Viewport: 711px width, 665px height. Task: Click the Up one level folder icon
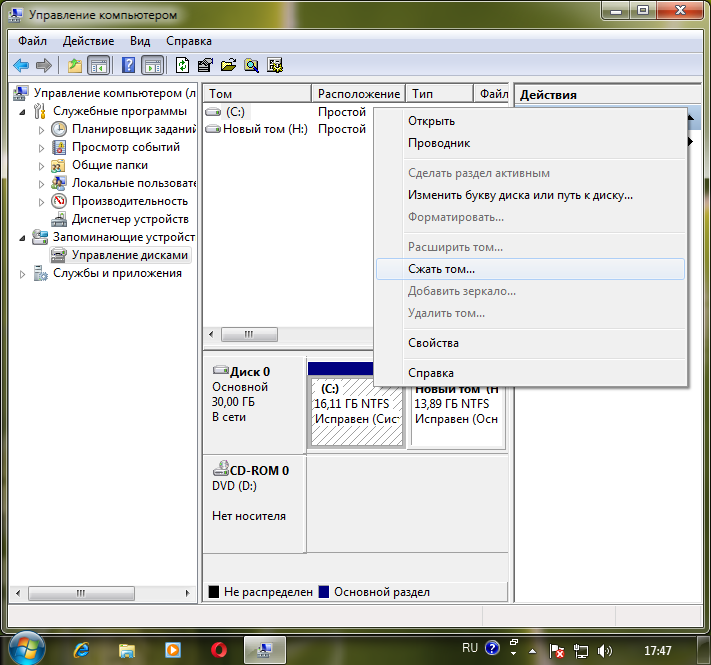coord(75,65)
